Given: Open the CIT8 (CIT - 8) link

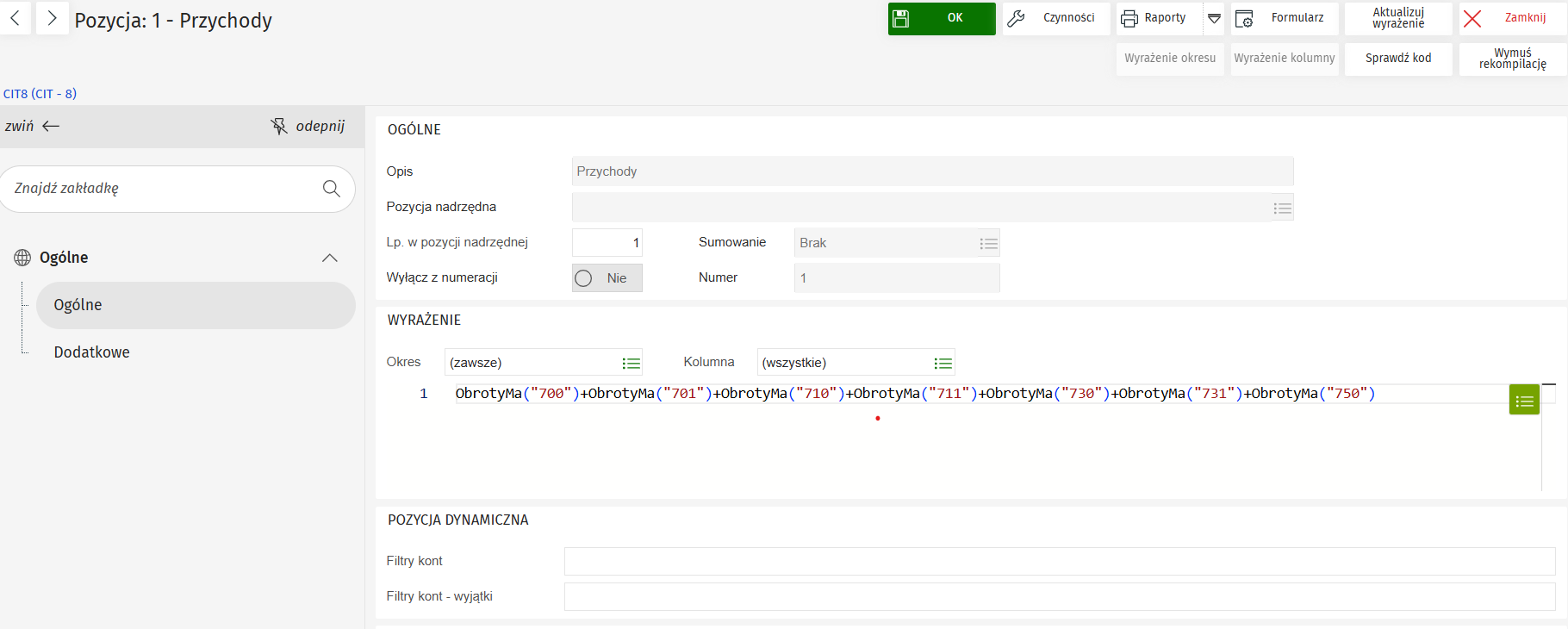Looking at the screenshot, I should [40, 94].
